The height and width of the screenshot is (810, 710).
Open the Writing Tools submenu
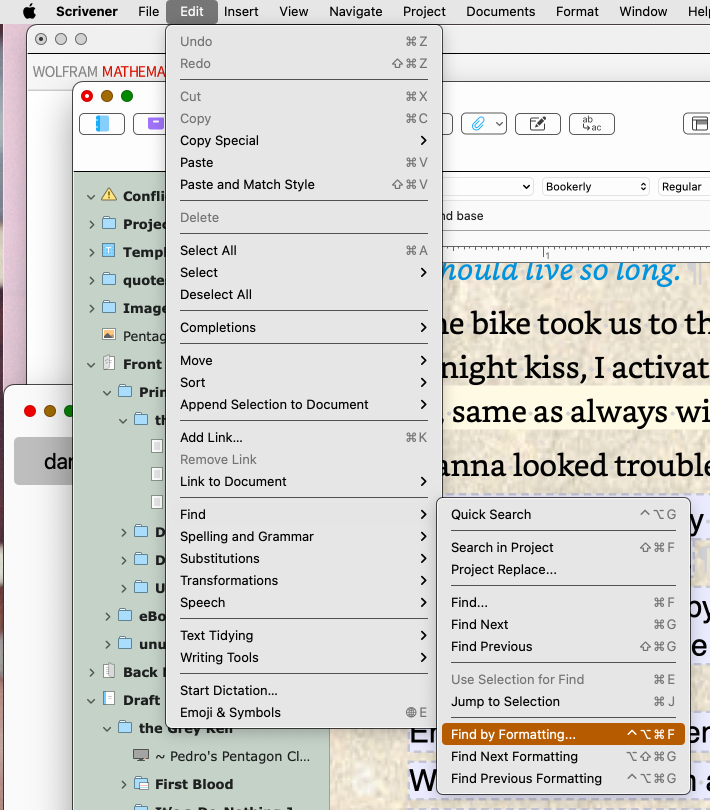pyautogui.click(x=304, y=658)
